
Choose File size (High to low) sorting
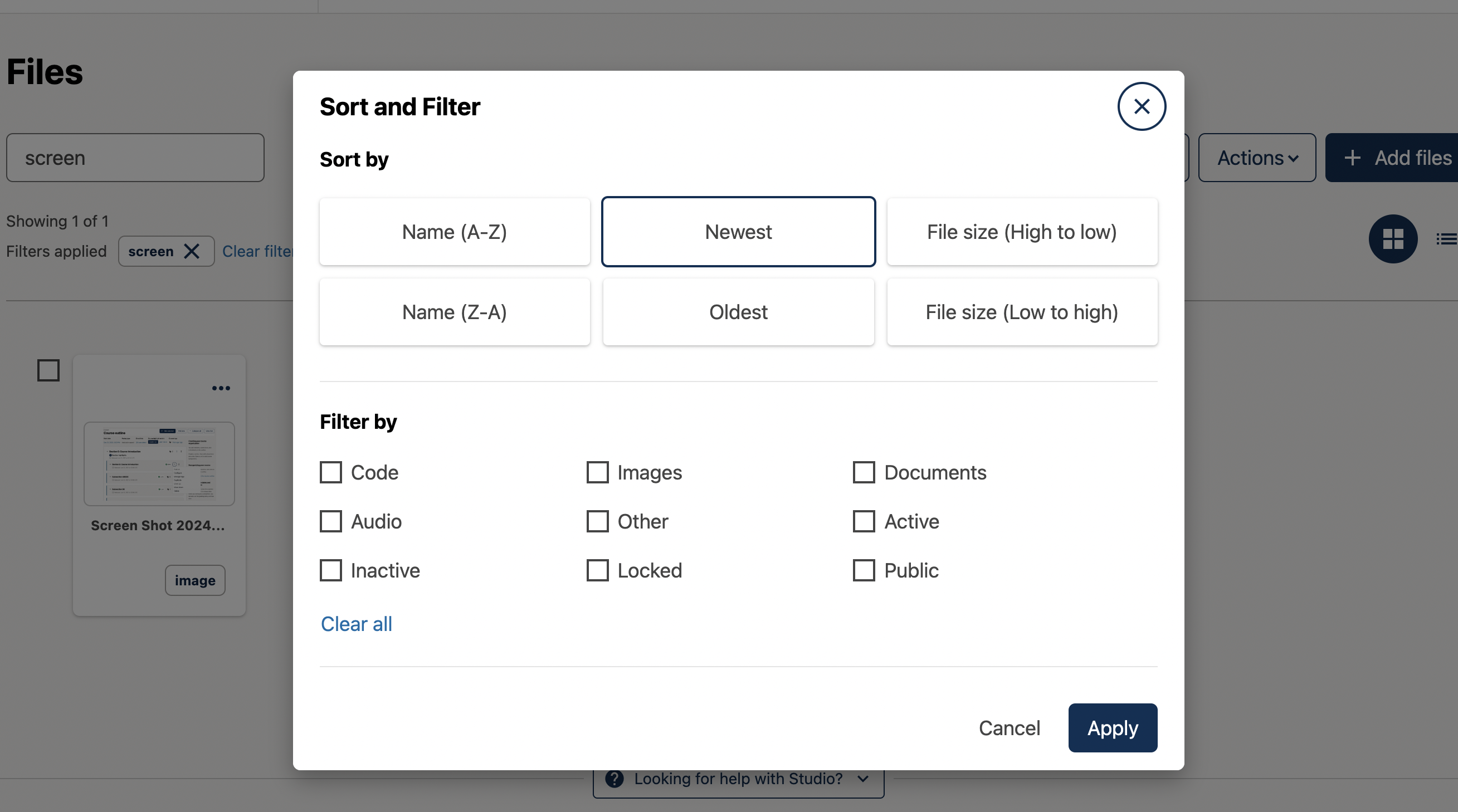[x=1022, y=232]
